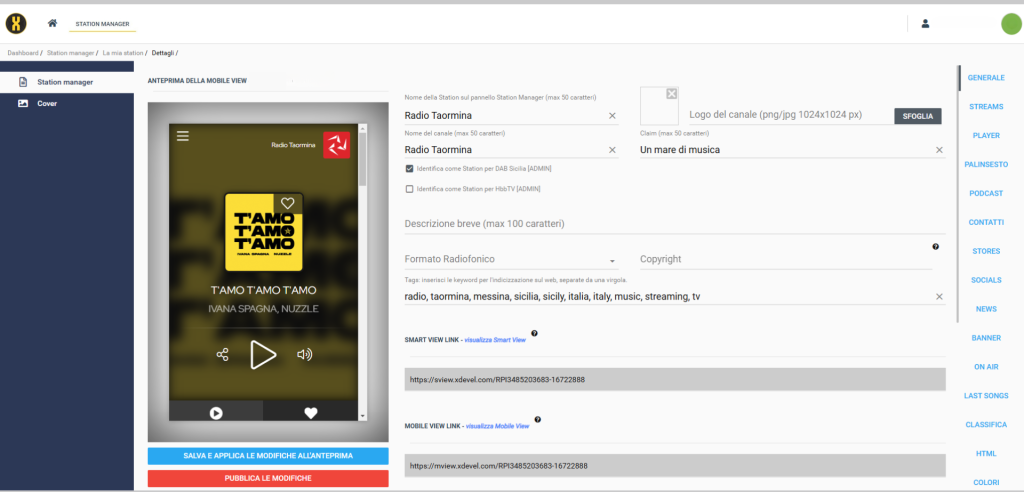Uncheck 'Identifica come Station per DAB Sicilia'
Viewport: 1024px width, 492px height.
point(409,169)
